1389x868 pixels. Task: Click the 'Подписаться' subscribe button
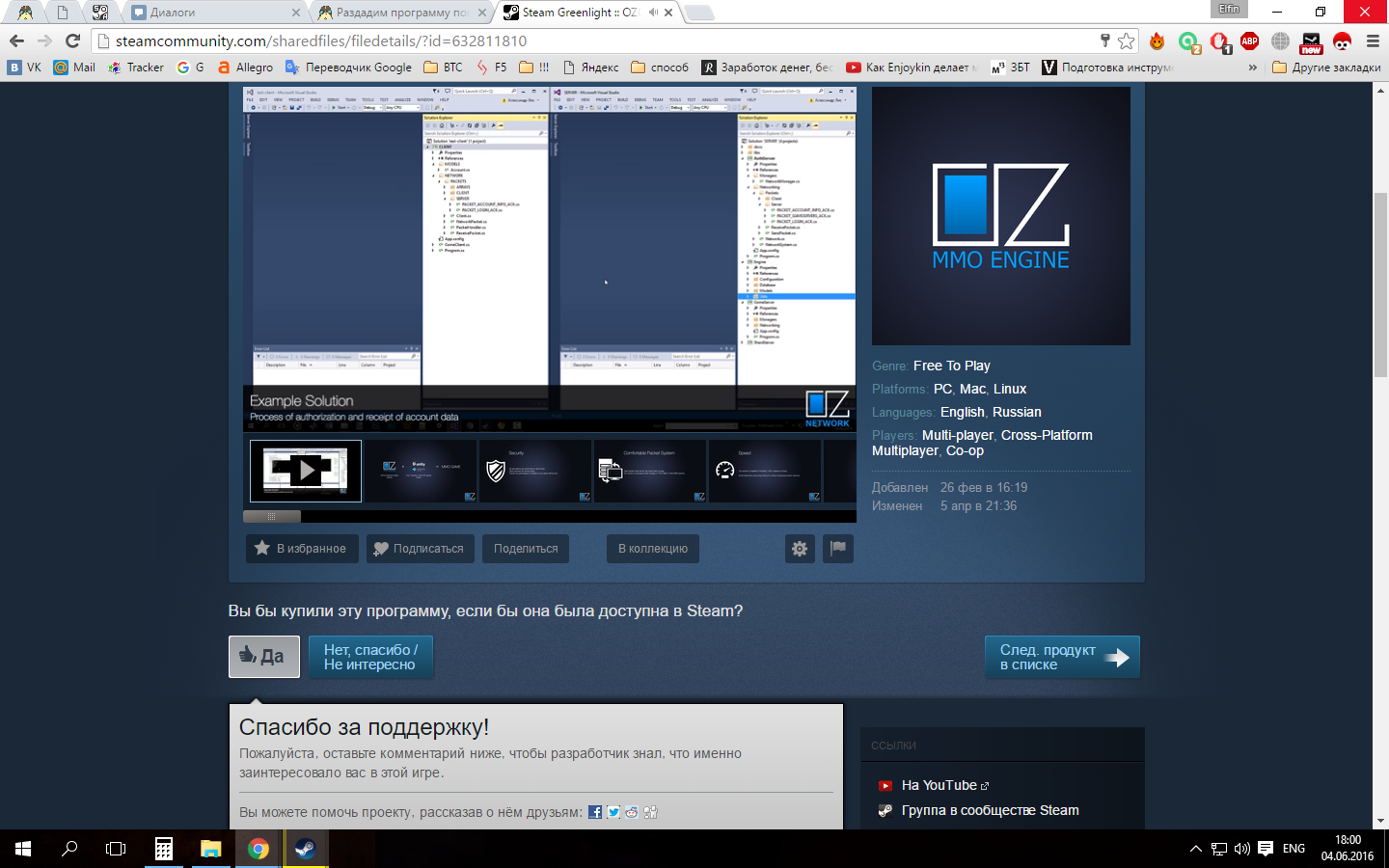point(420,549)
